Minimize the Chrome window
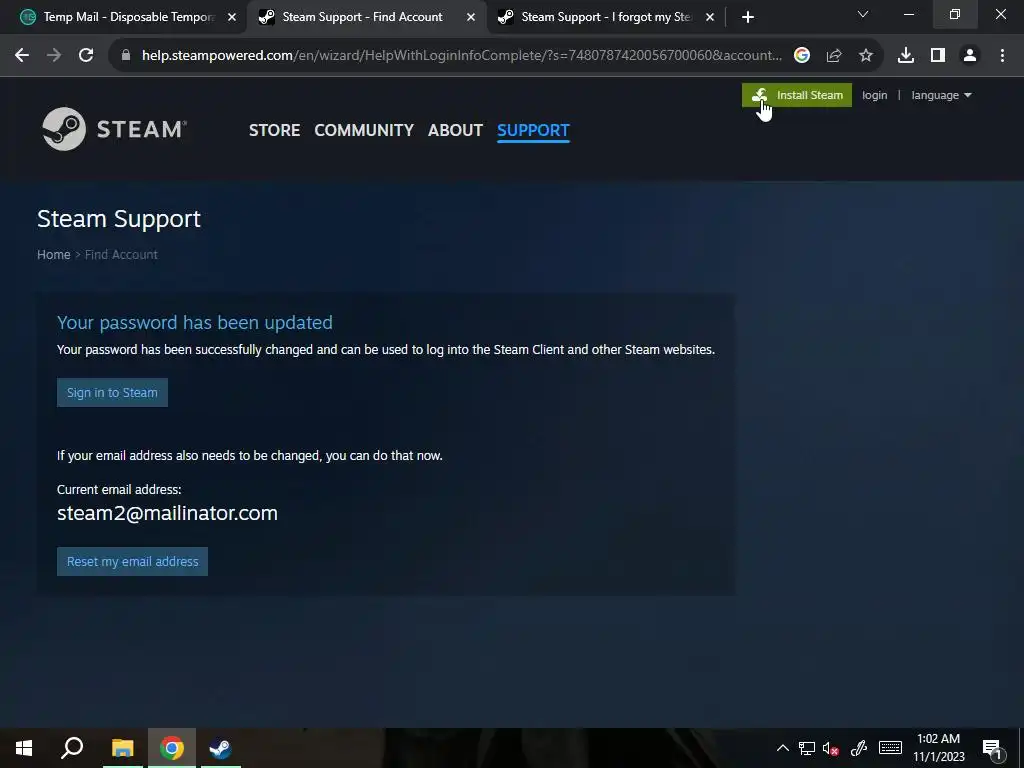This screenshot has width=1024, height=768. tap(908, 14)
